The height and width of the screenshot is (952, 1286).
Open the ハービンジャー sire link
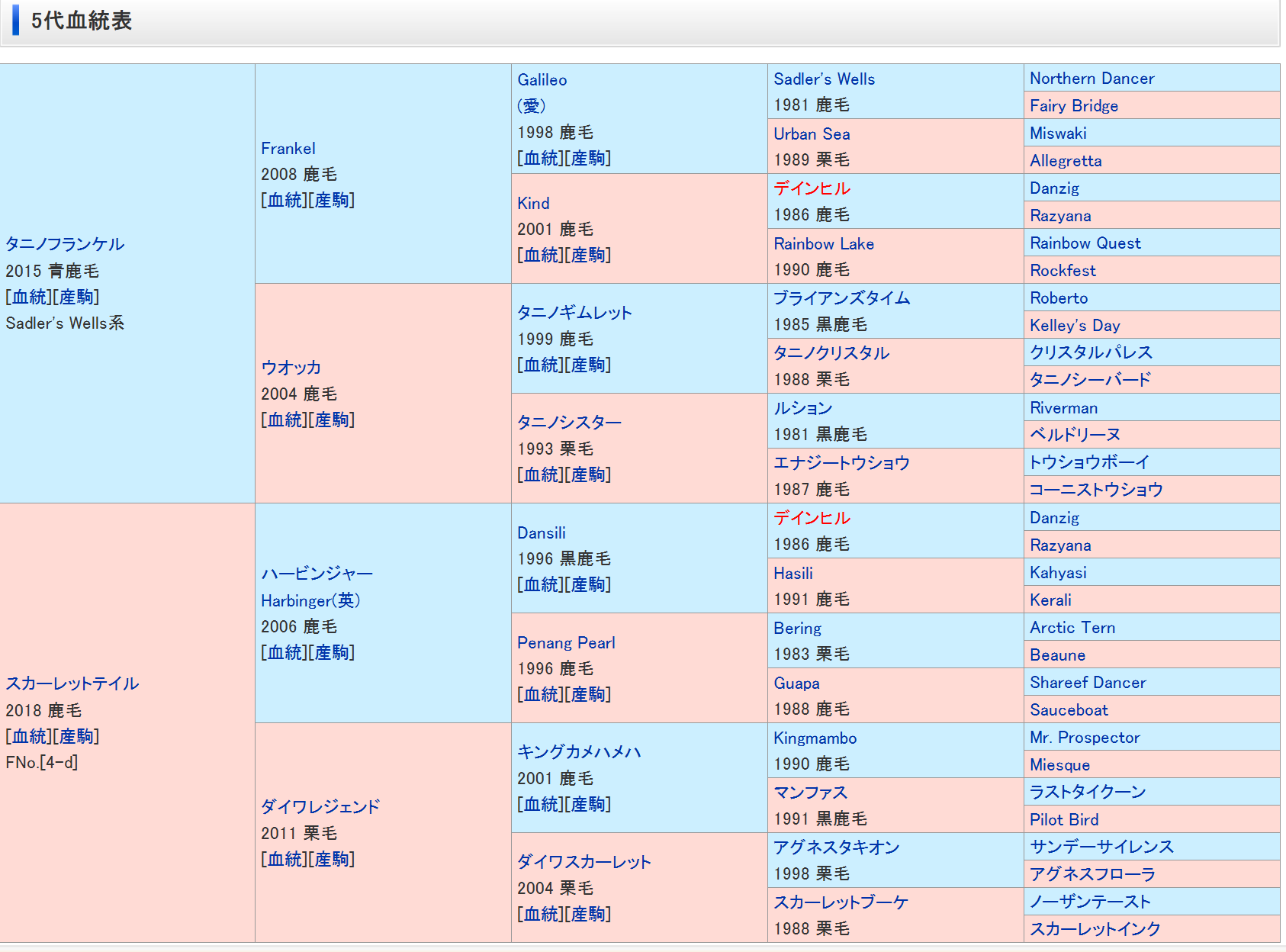317,574
